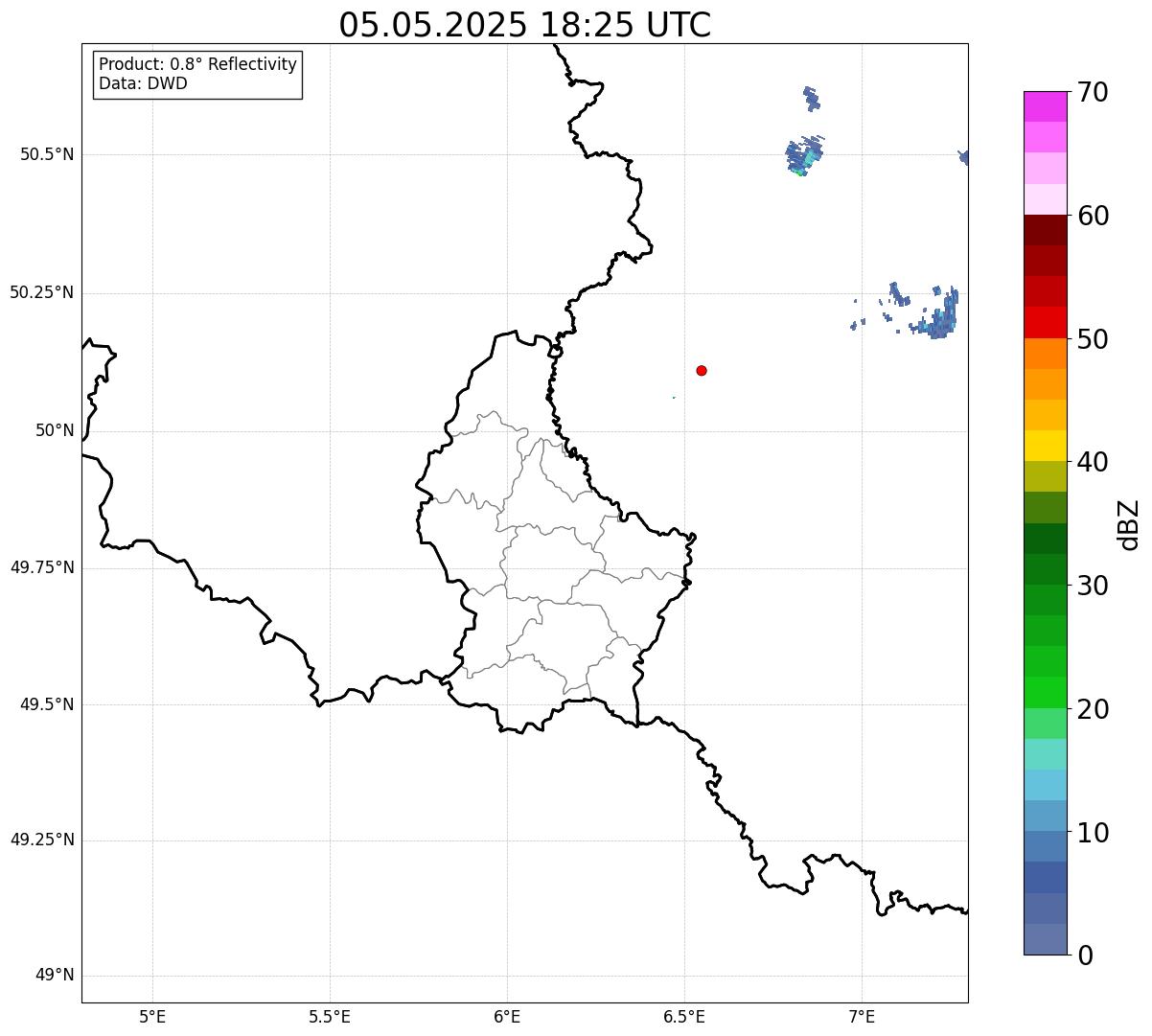Pick the olive swatch below 40 dBZ
This screenshot has height=1036, width=1152.
pos(1045,476)
